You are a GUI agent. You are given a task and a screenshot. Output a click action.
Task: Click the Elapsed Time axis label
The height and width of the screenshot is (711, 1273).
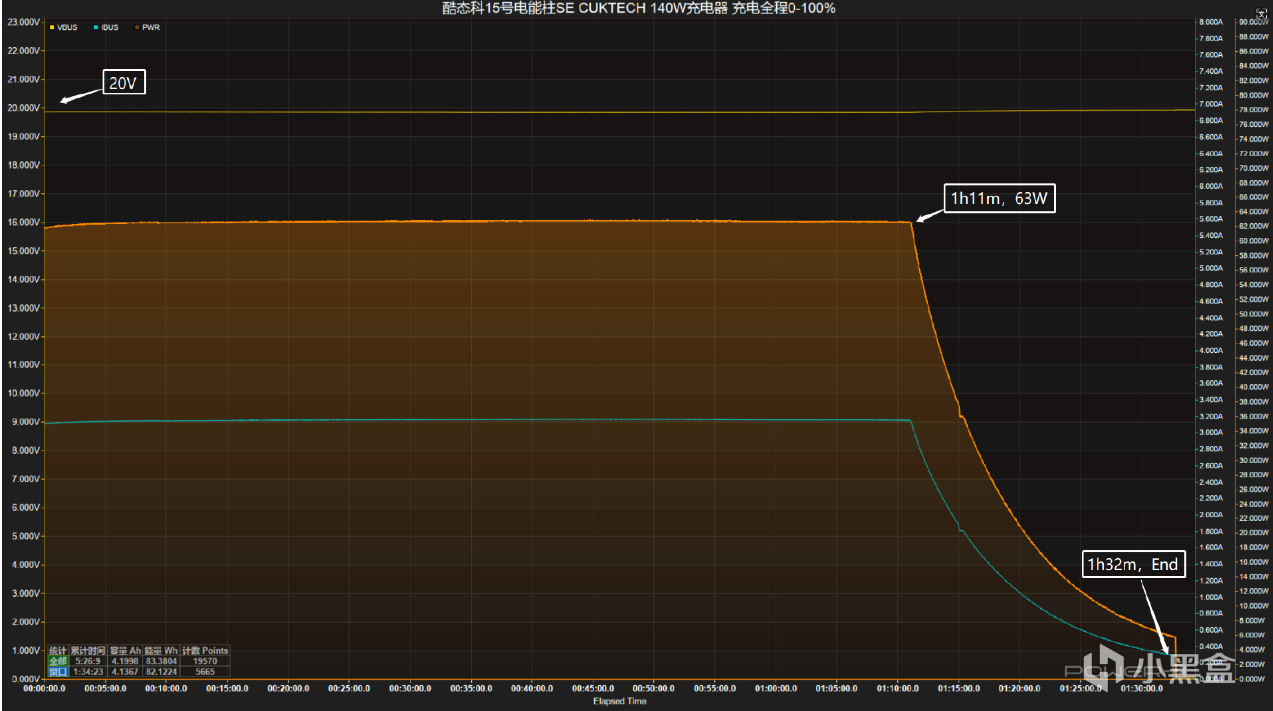coord(619,701)
